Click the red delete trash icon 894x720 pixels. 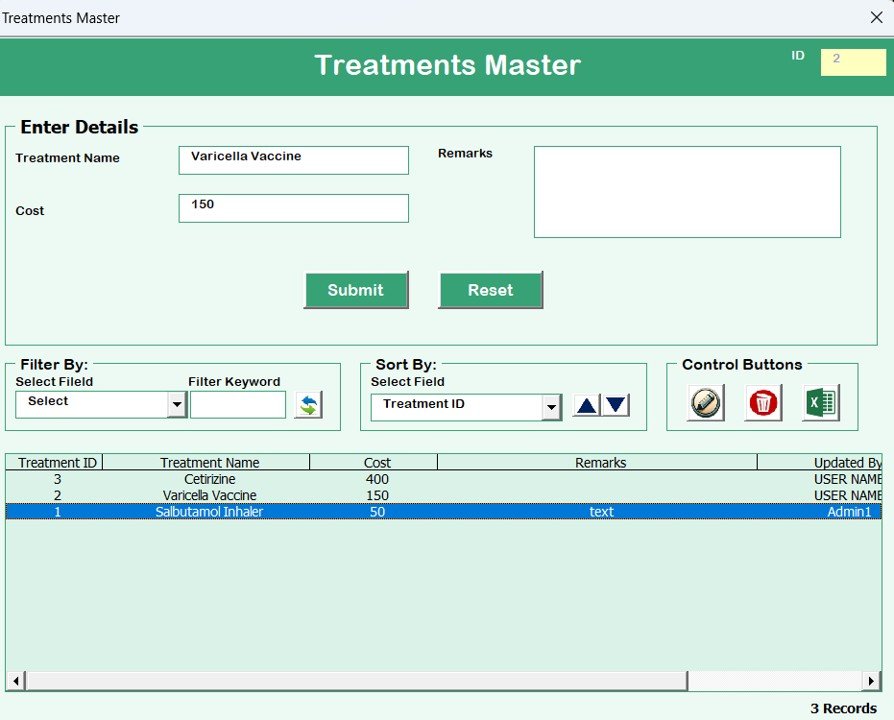763,402
